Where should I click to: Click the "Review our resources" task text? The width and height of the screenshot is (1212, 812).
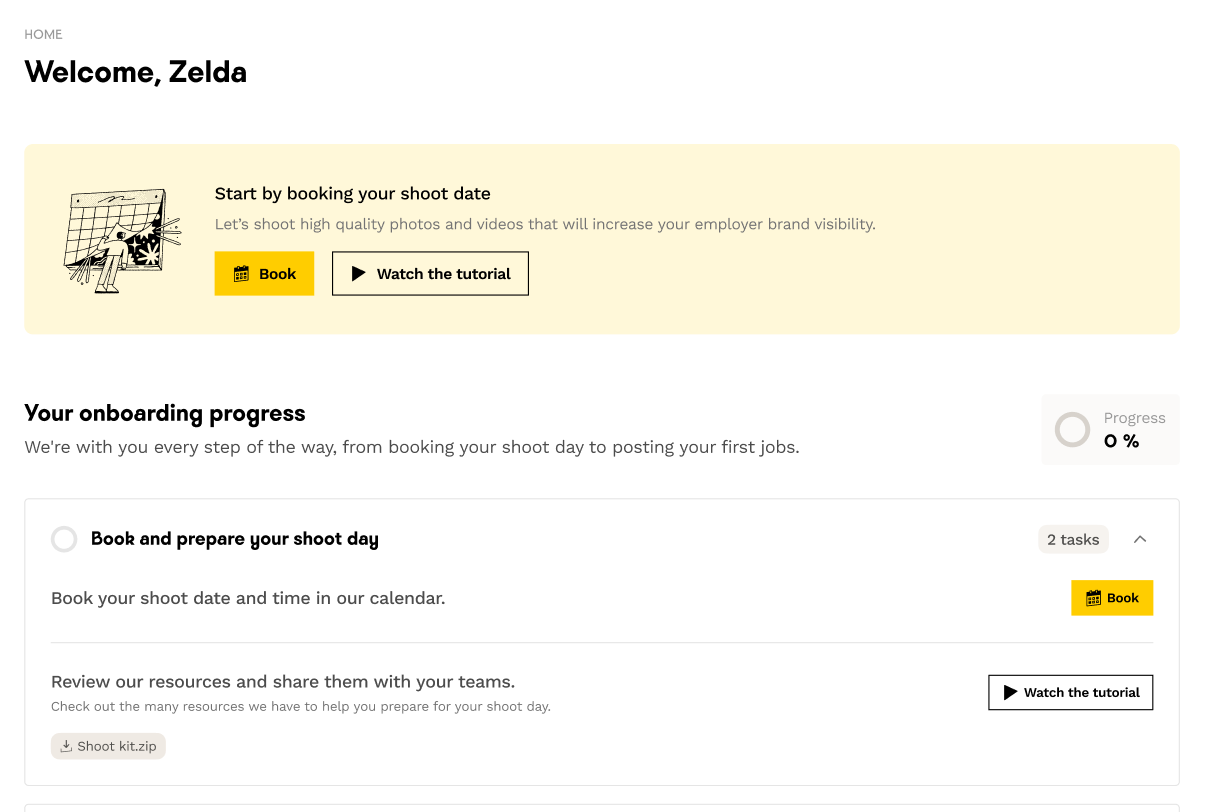click(x=283, y=682)
